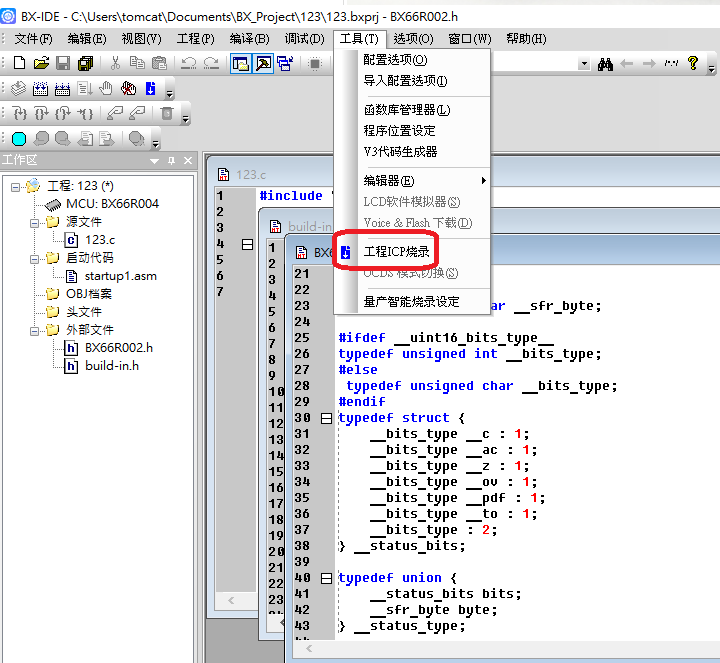Open the 帮助(H) menu
The height and width of the screenshot is (663, 720).
526,39
